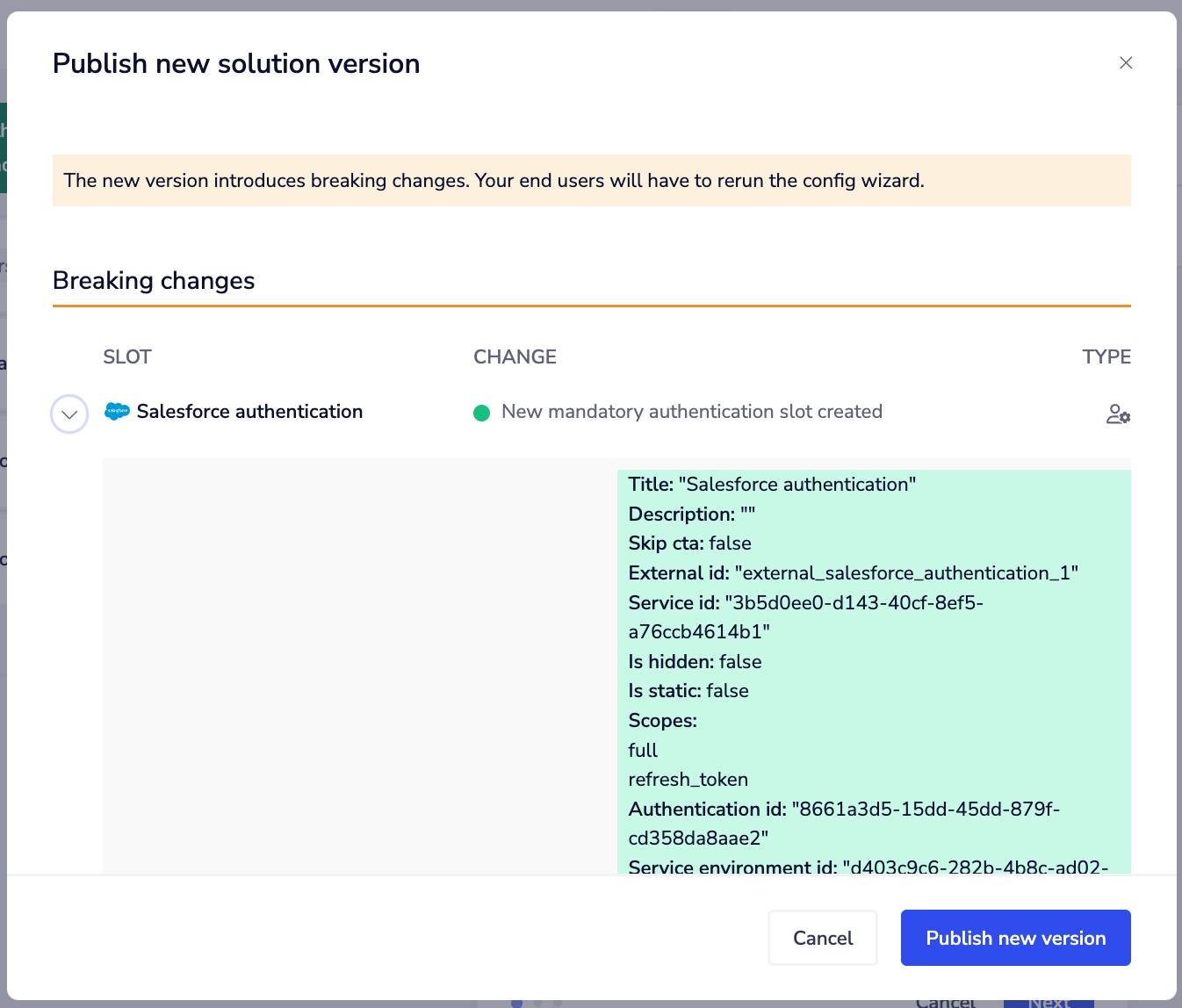Click the Publish new solution version title
1182x1008 pixels.
[x=236, y=62]
